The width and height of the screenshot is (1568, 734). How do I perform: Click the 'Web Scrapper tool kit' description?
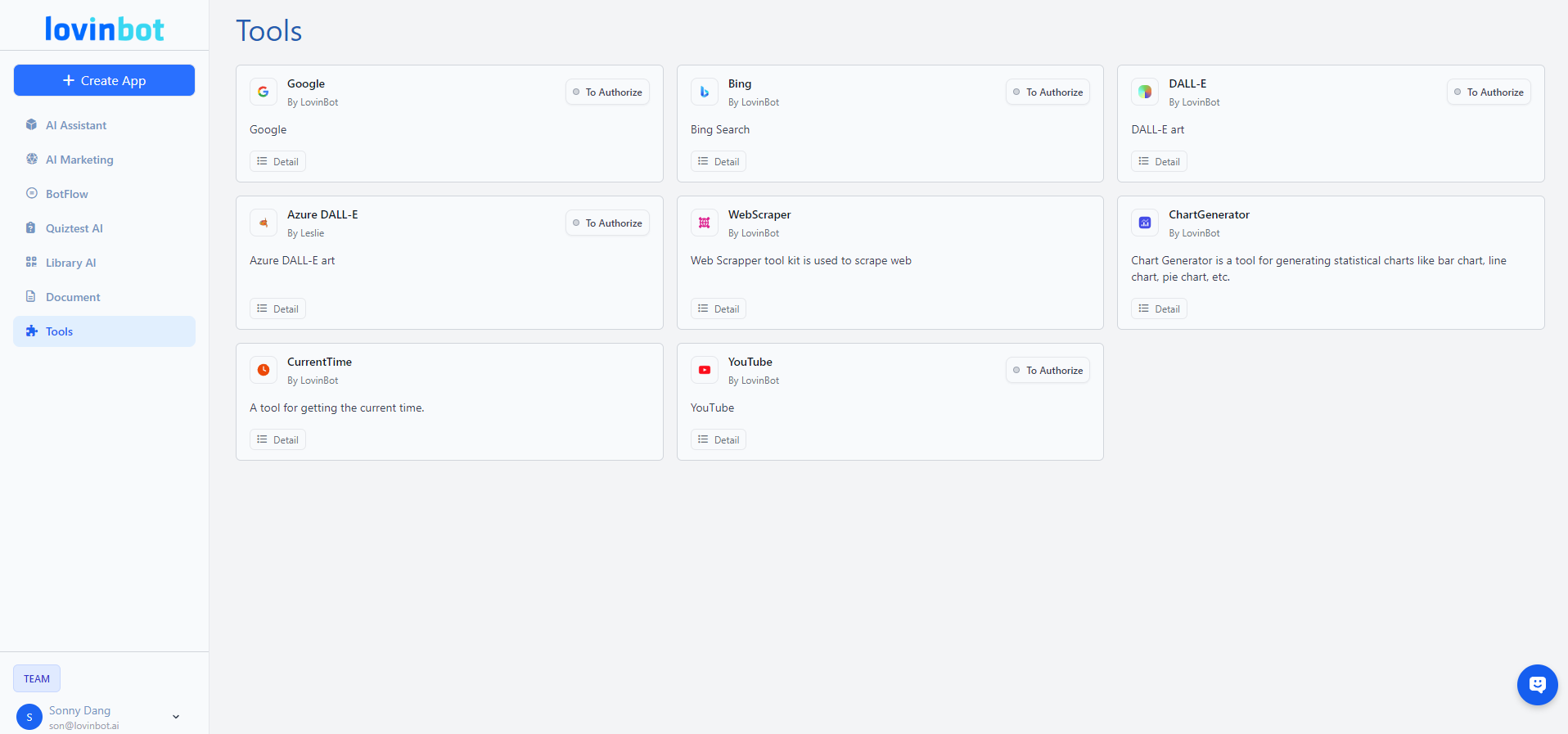coord(801,260)
